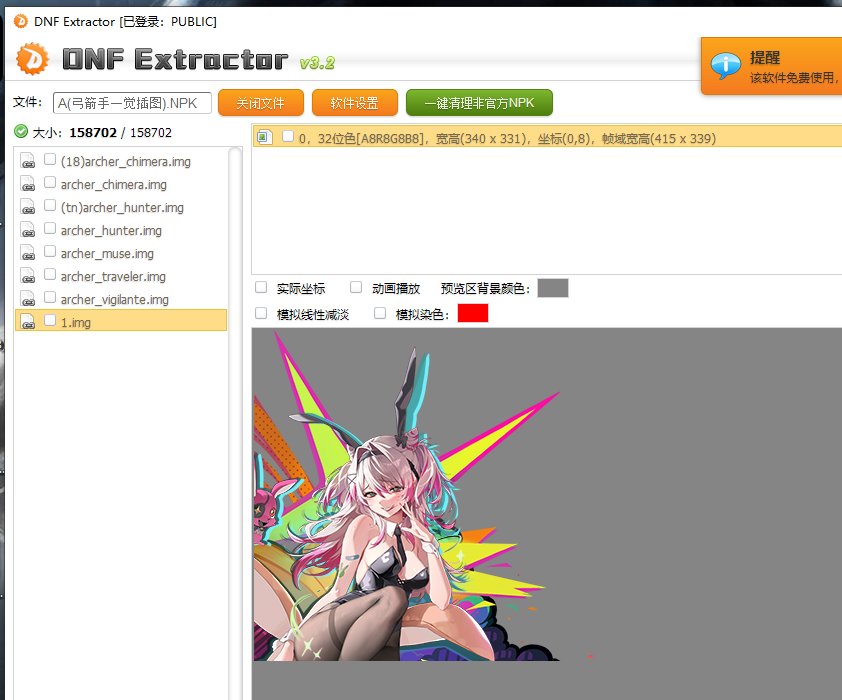The image size is (842, 700).
Task: Enable 动画播放 checkbox
Action: (356, 288)
